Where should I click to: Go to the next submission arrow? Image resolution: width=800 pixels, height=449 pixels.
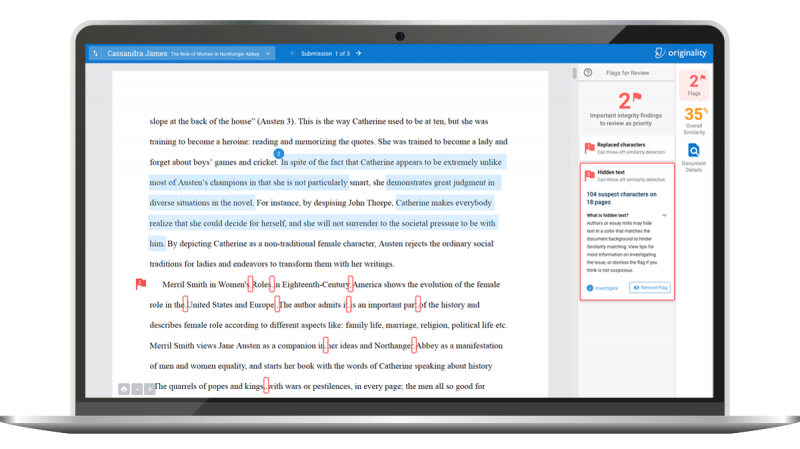358,53
